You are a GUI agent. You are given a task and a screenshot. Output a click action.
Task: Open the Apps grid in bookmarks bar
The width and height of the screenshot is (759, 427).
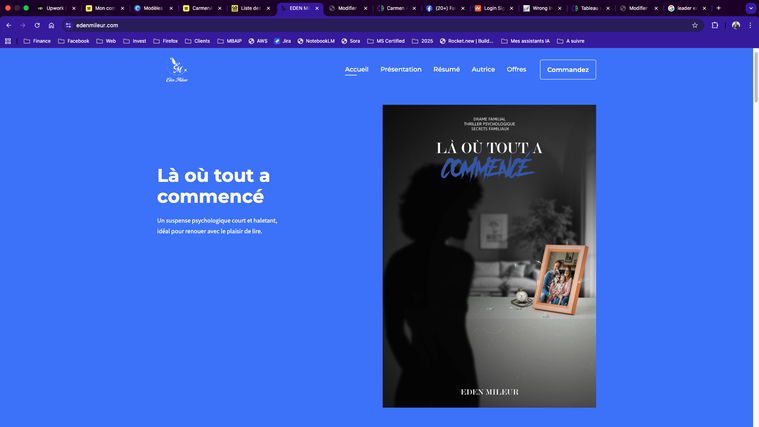click(8, 41)
